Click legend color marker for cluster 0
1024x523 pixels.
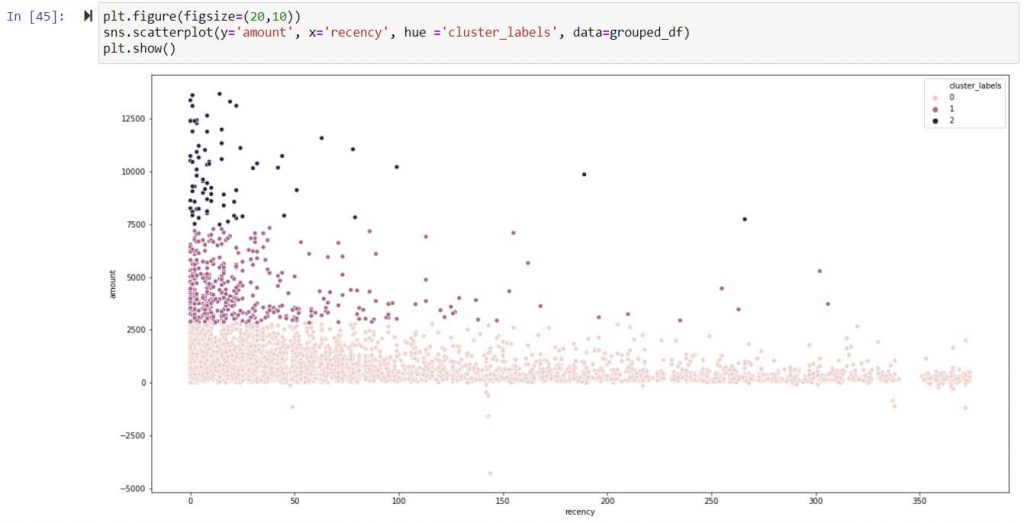pos(935,97)
